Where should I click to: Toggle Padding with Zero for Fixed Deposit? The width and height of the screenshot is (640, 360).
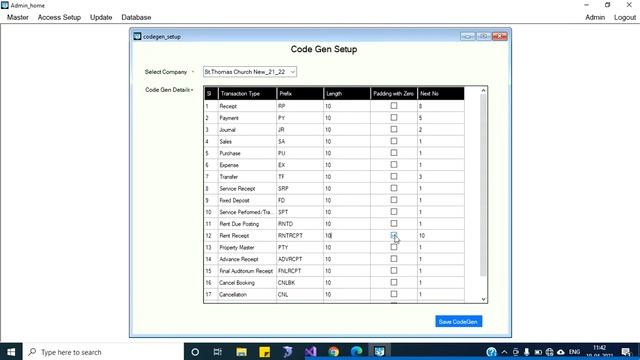click(394, 200)
